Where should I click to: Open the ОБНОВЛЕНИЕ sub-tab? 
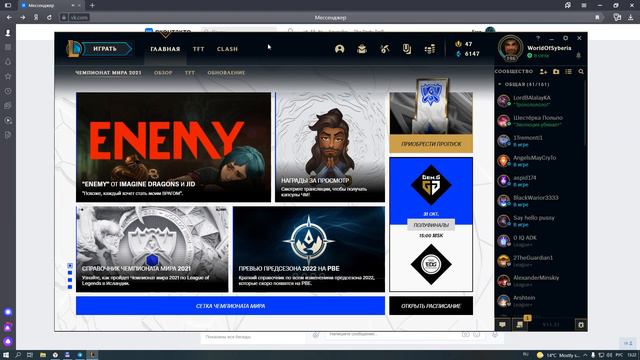226,73
